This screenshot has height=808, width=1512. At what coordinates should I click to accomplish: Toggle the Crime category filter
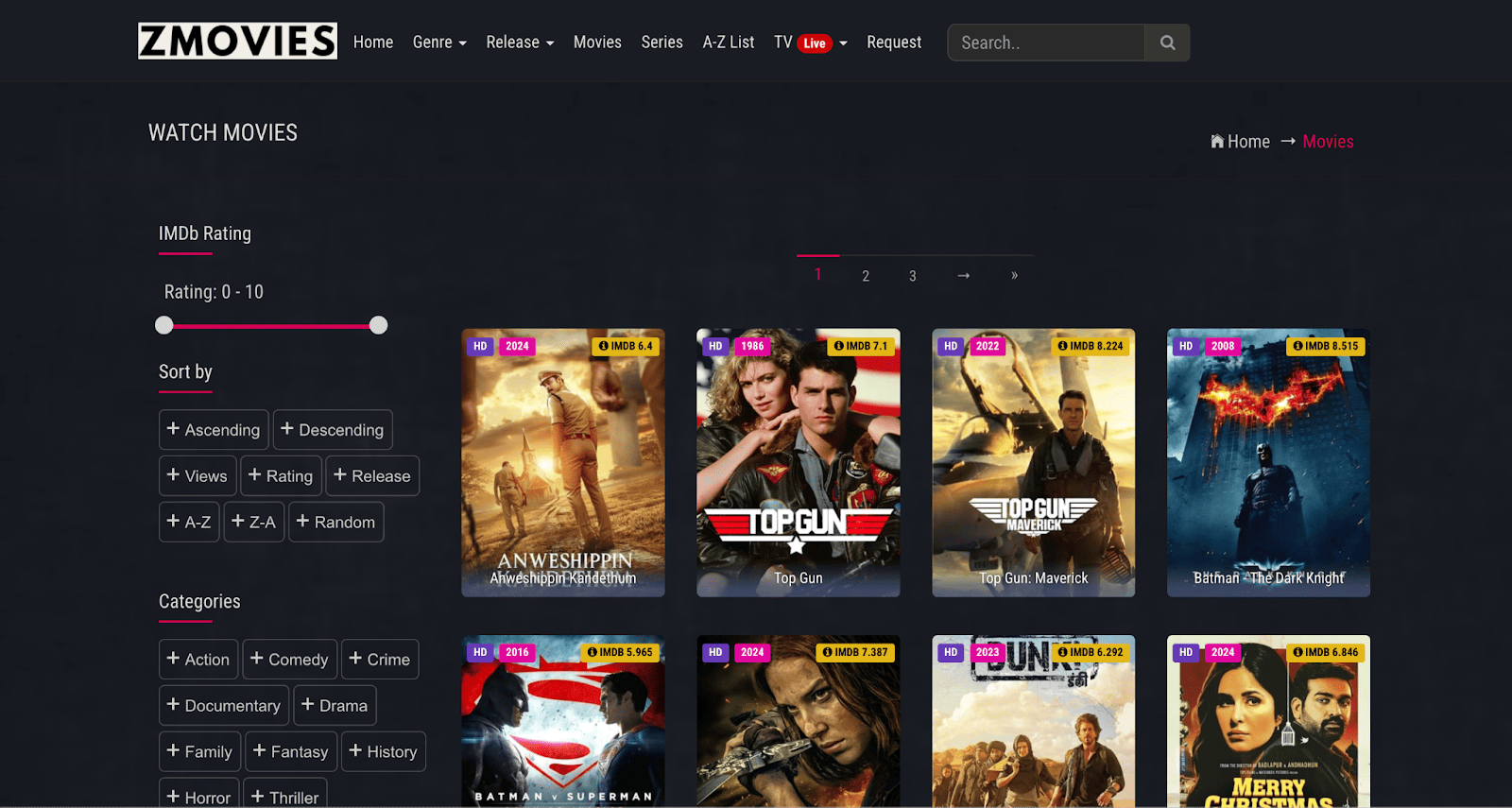[x=380, y=660]
